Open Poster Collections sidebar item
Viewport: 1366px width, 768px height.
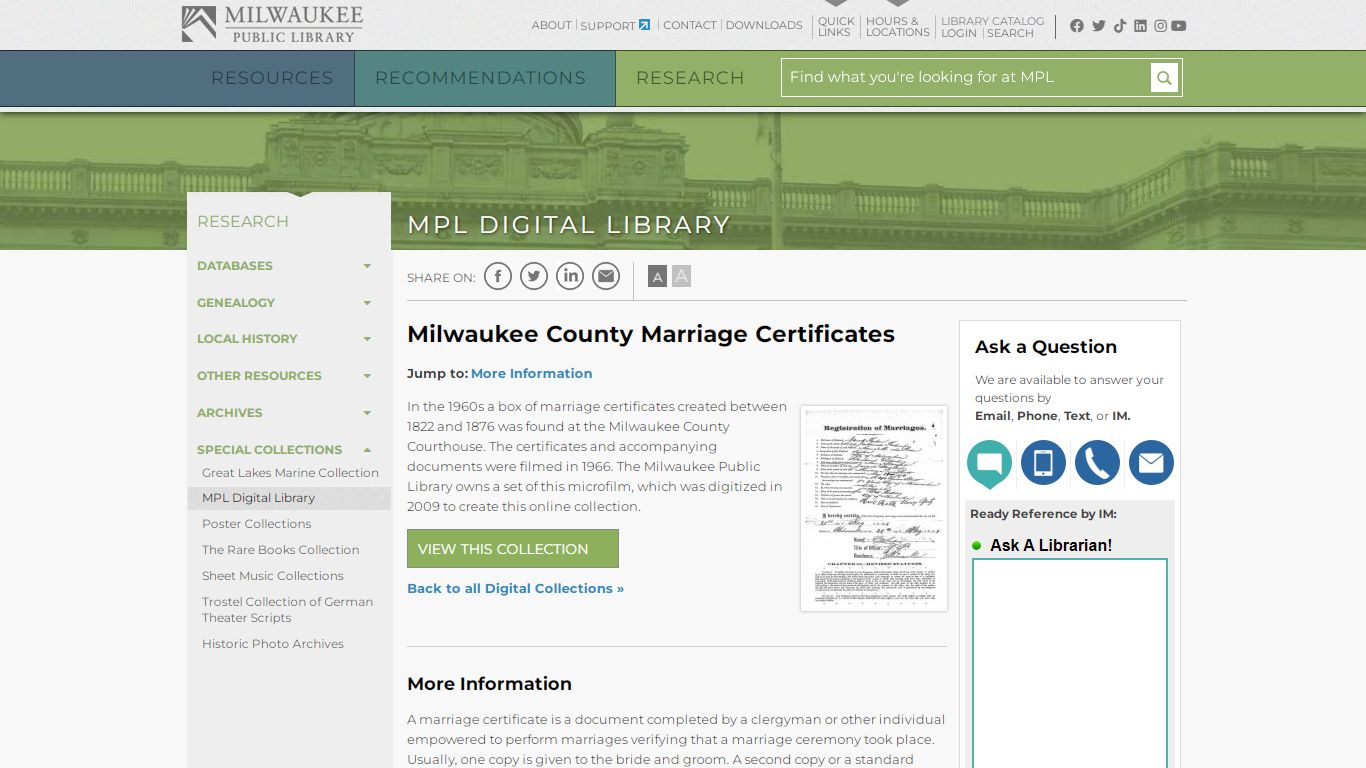click(257, 524)
